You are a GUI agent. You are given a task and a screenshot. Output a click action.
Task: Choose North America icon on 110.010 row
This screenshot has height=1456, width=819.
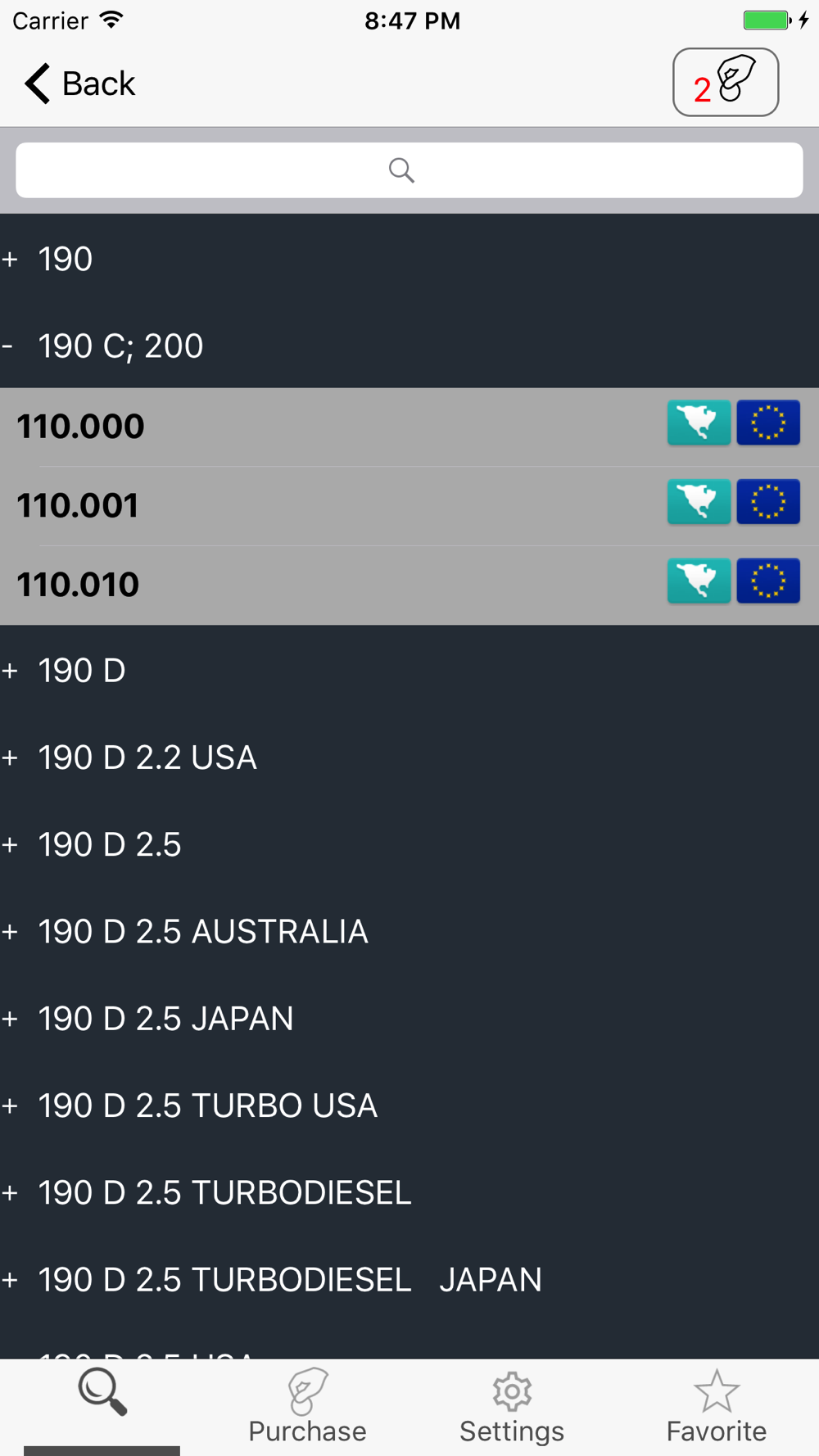coord(699,581)
